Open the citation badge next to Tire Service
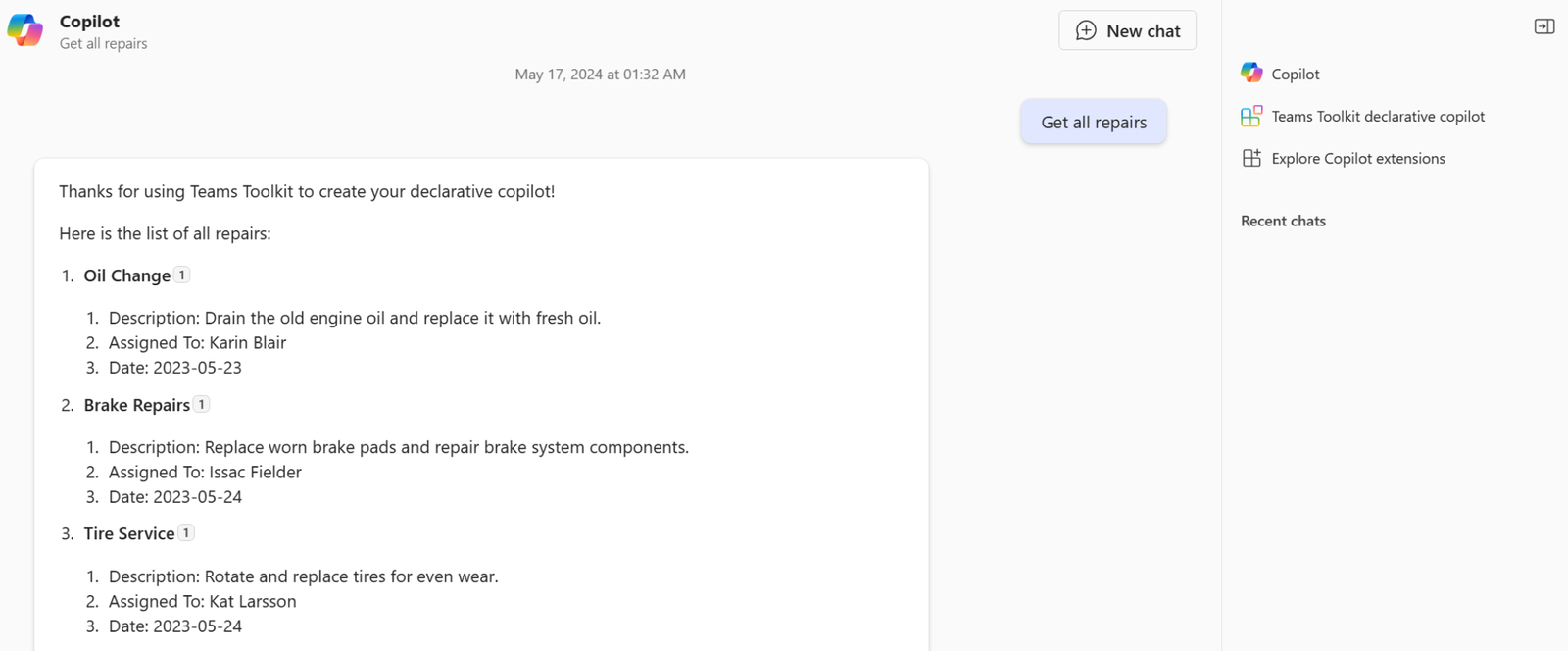 coord(185,532)
